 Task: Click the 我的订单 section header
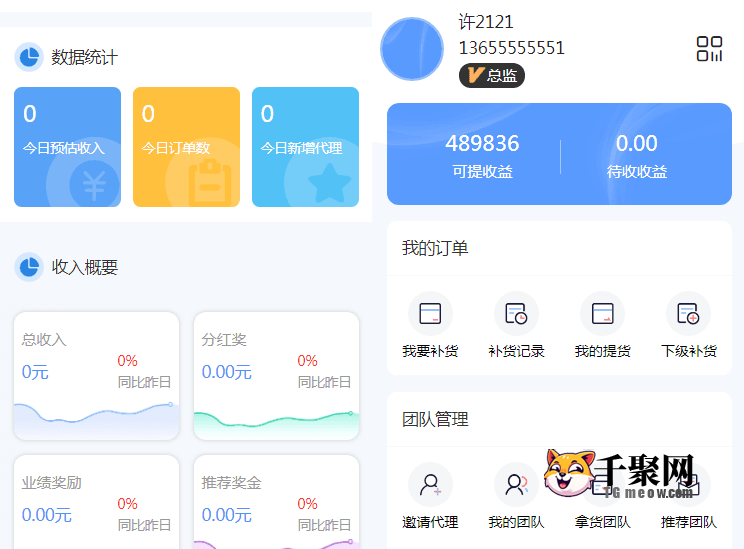[x=435, y=248]
